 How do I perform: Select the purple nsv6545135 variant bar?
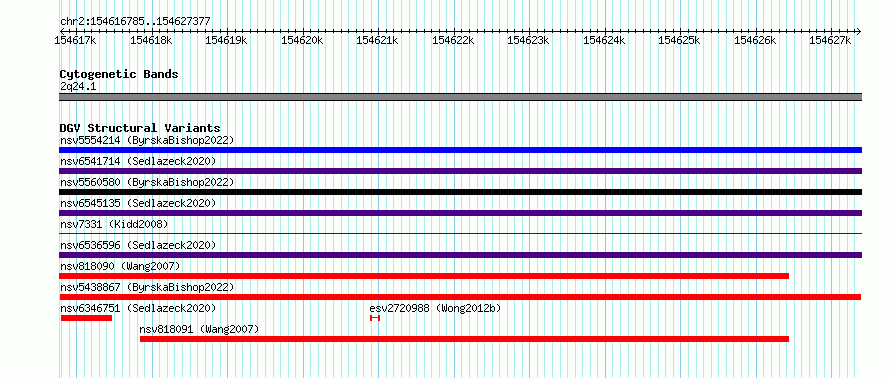pos(460,213)
